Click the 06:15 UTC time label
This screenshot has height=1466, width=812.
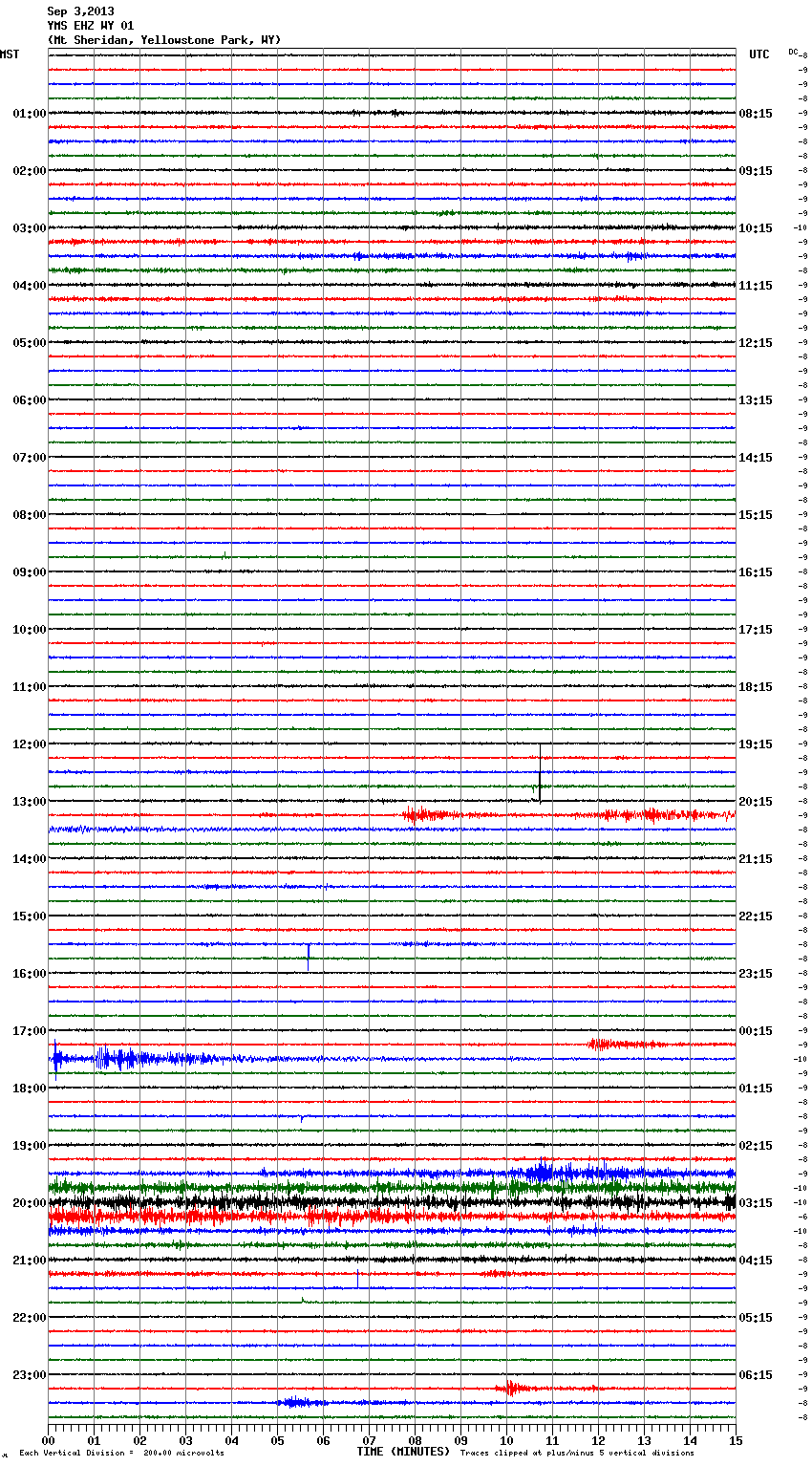(x=756, y=1375)
